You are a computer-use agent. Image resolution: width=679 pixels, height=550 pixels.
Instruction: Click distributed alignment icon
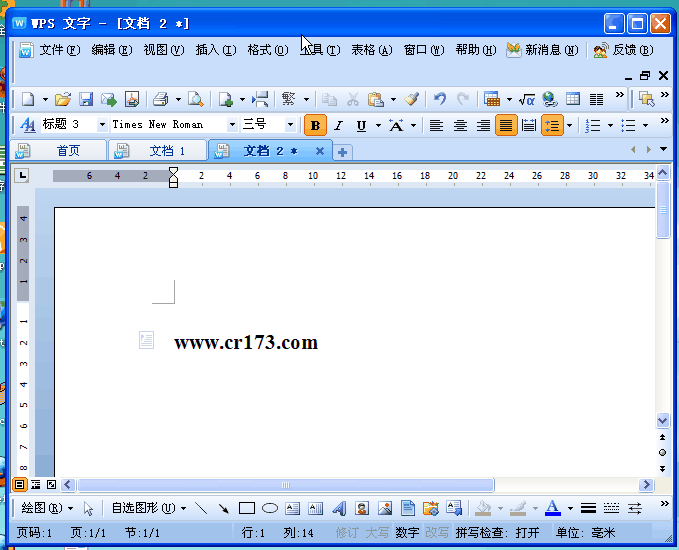tap(529, 126)
